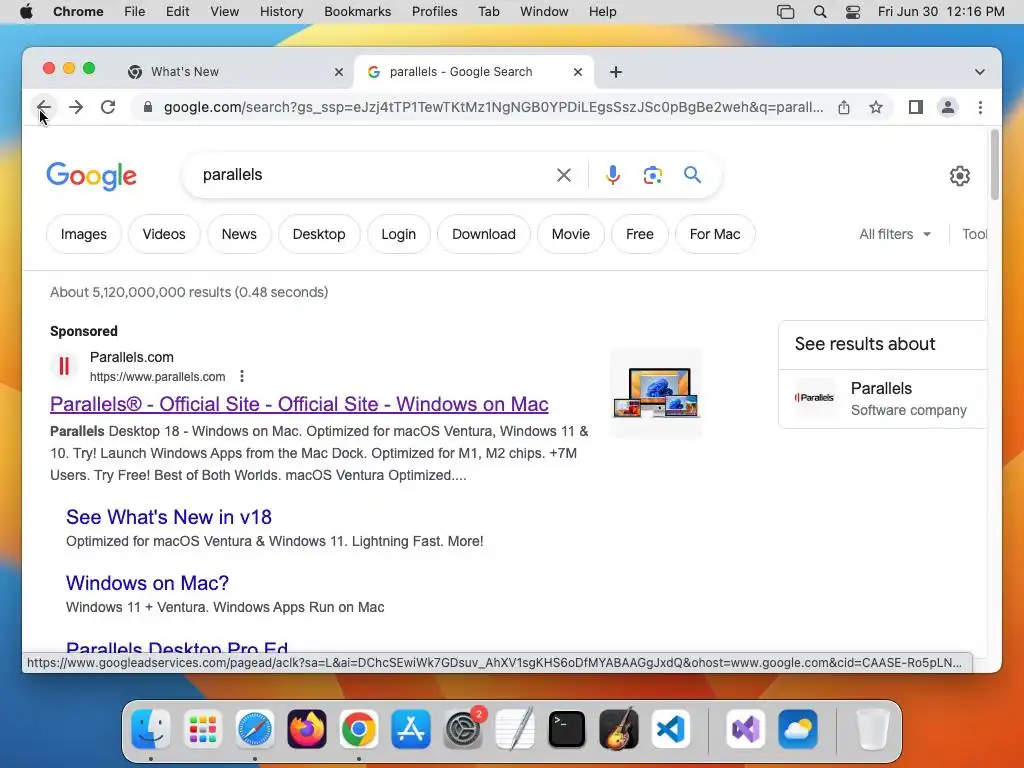The height and width of the screenshot is (768, 1024).
Task: Open a new tab with the plus button
Action: click(x=616, y=72)
